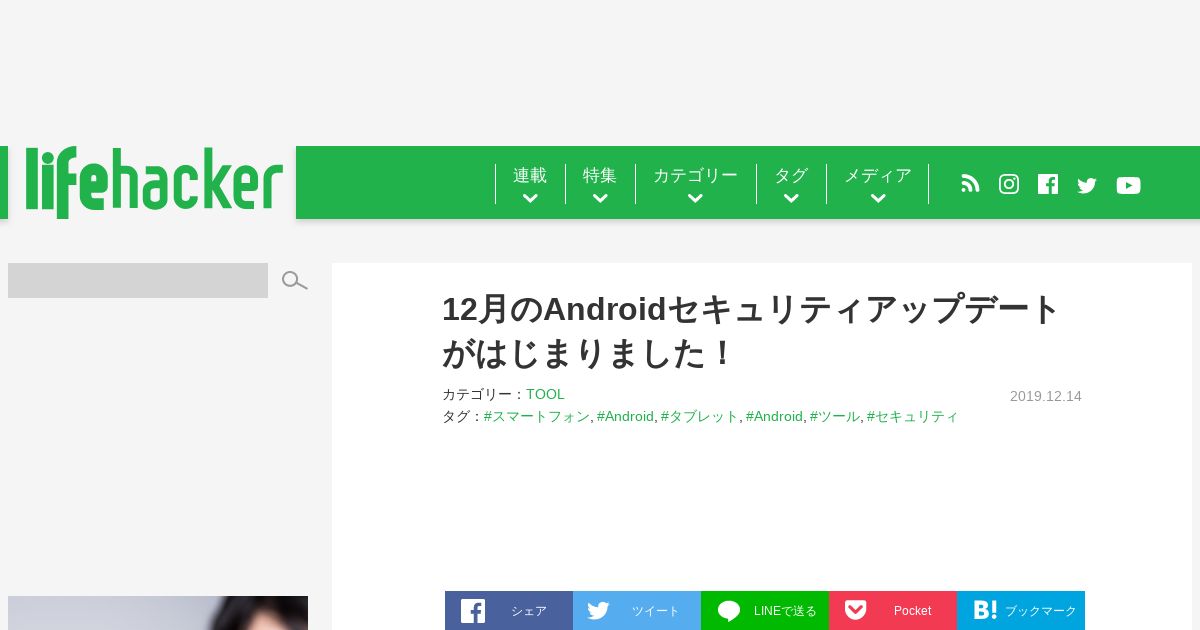
Task: Expand chevron under 特集
Action: [600, 199]
